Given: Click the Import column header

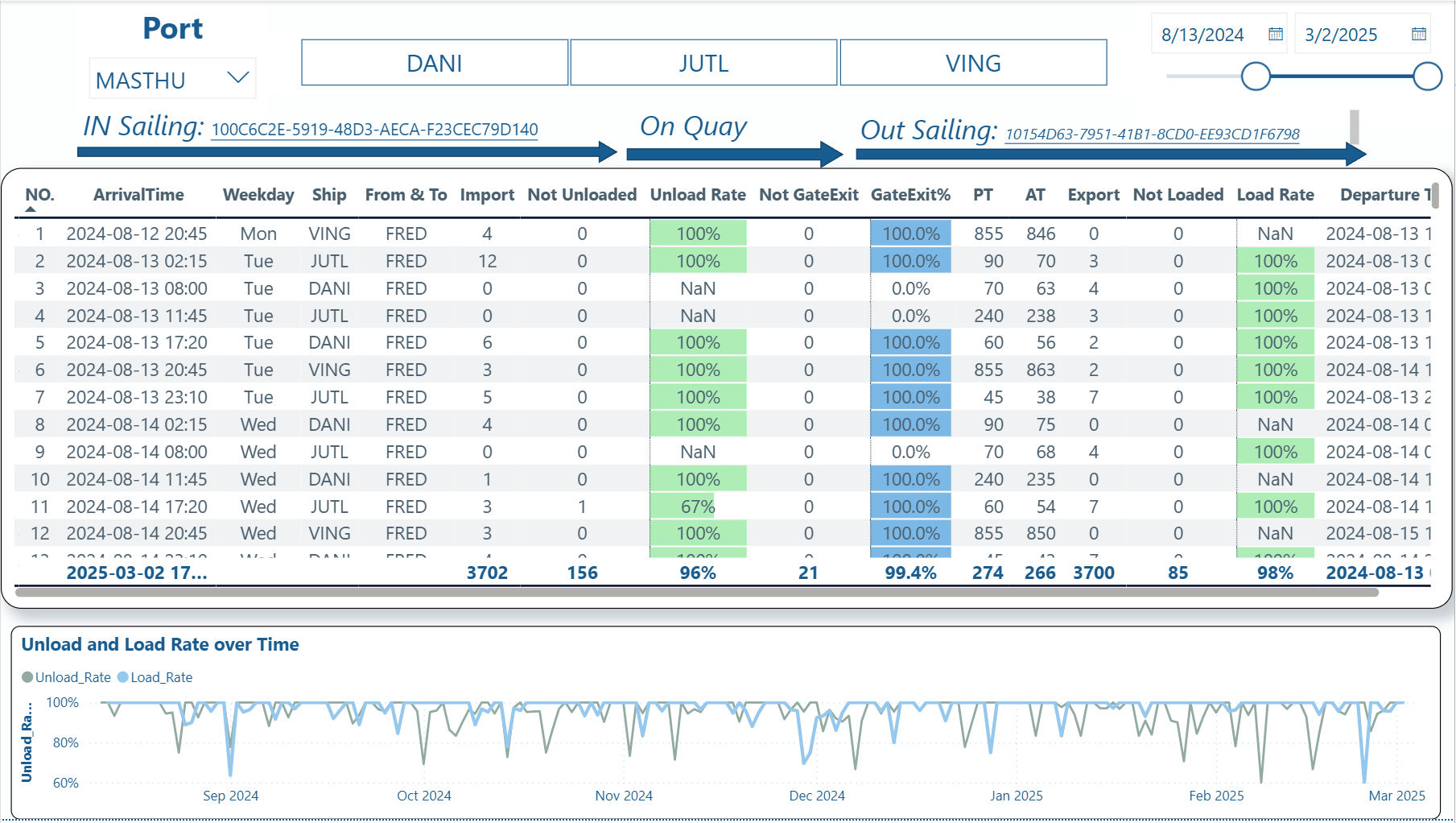Looking at the screenshot, I should (487, 195).
